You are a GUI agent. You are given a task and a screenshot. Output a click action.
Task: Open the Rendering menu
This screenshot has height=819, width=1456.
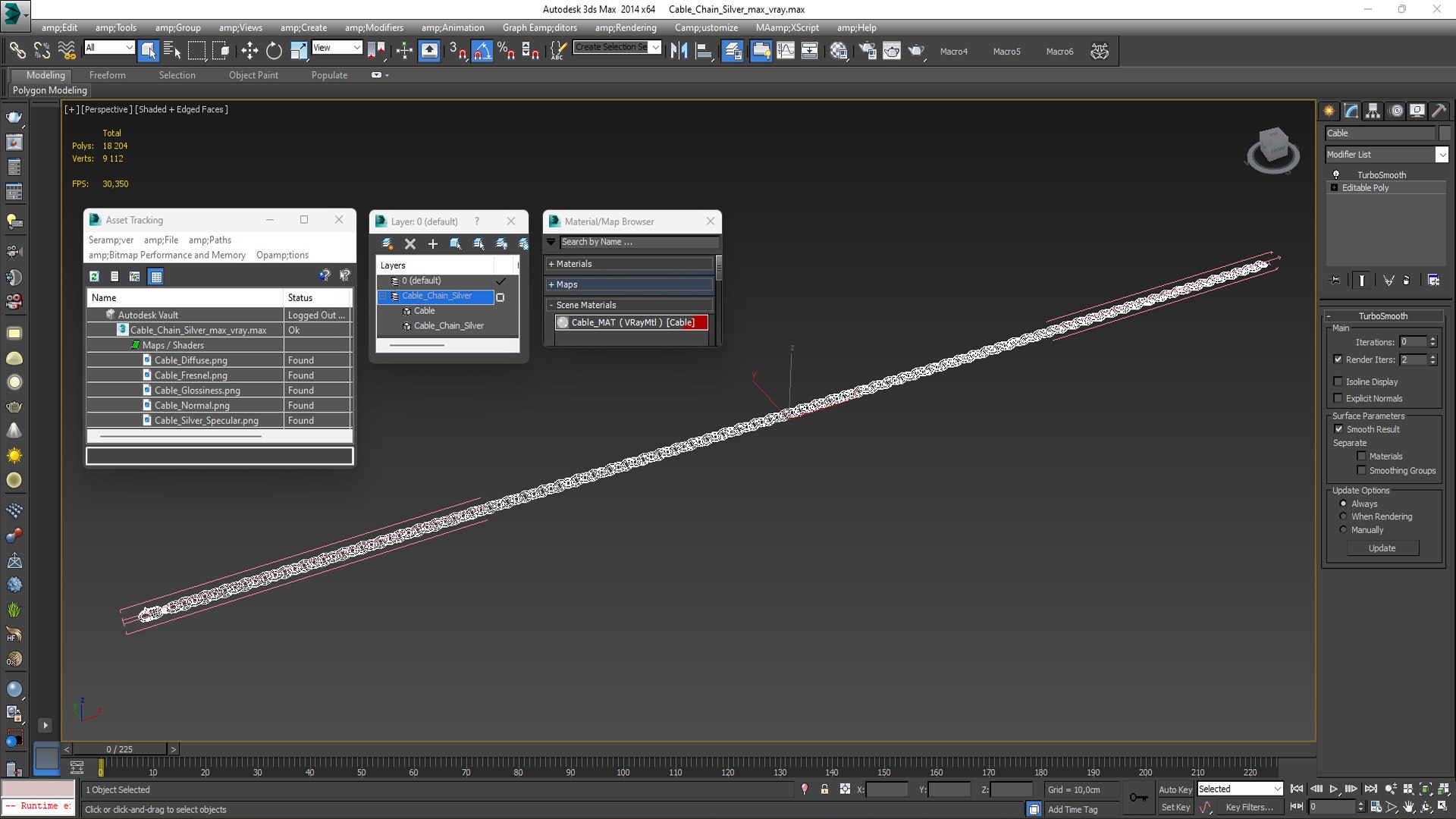point(626,27)
